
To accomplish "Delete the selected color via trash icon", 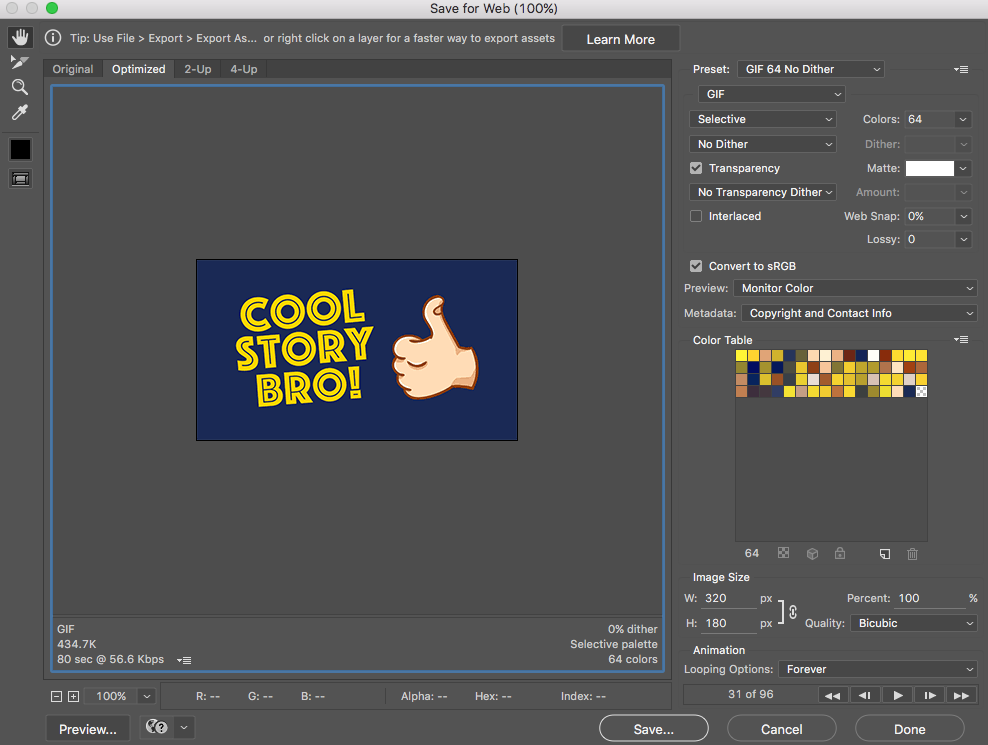I will (912, 553).
